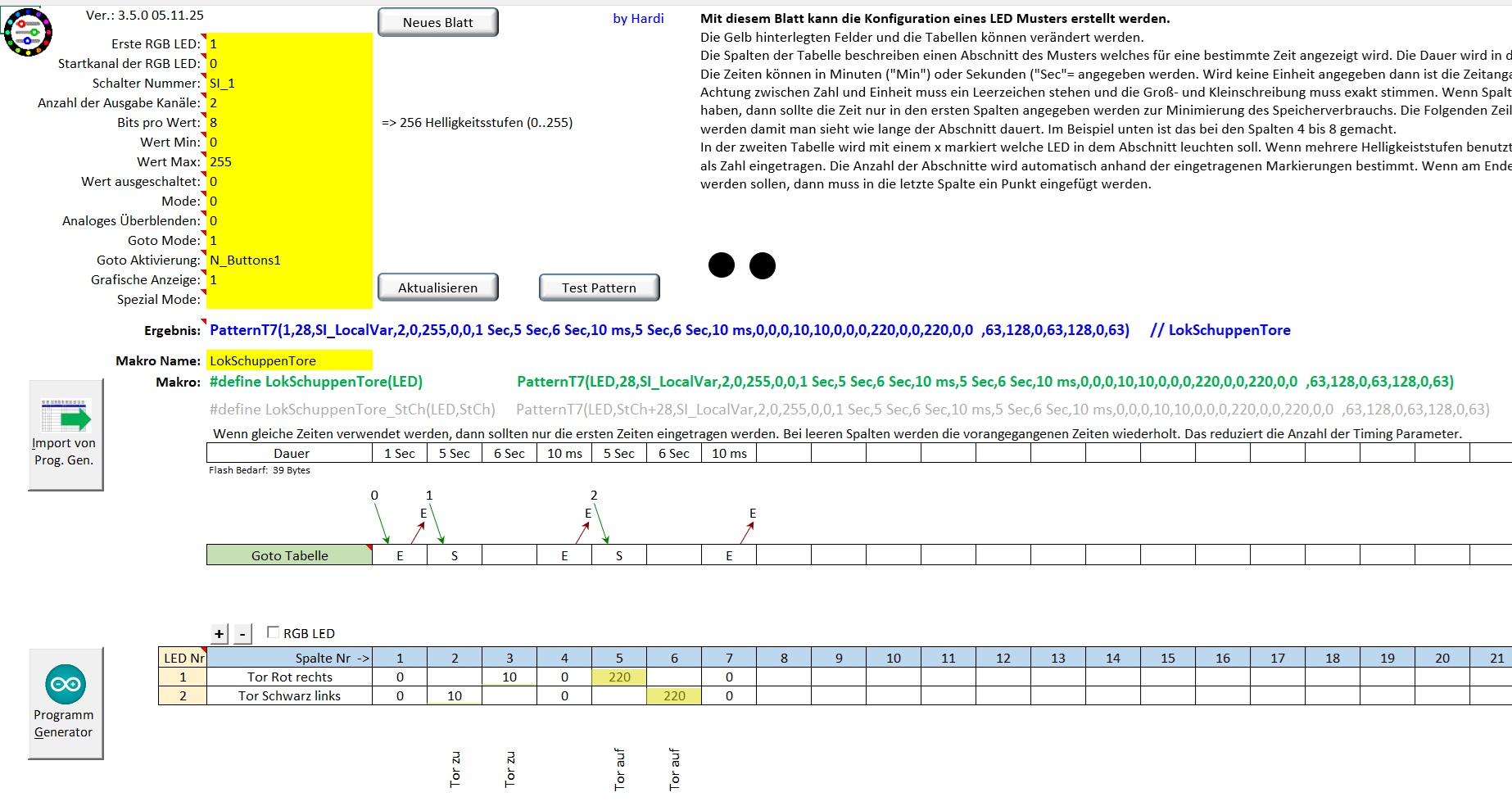Click the second black LED preview circle
Screen dimensions: 1512x806
pyautogui.click(x=763, y=265)
